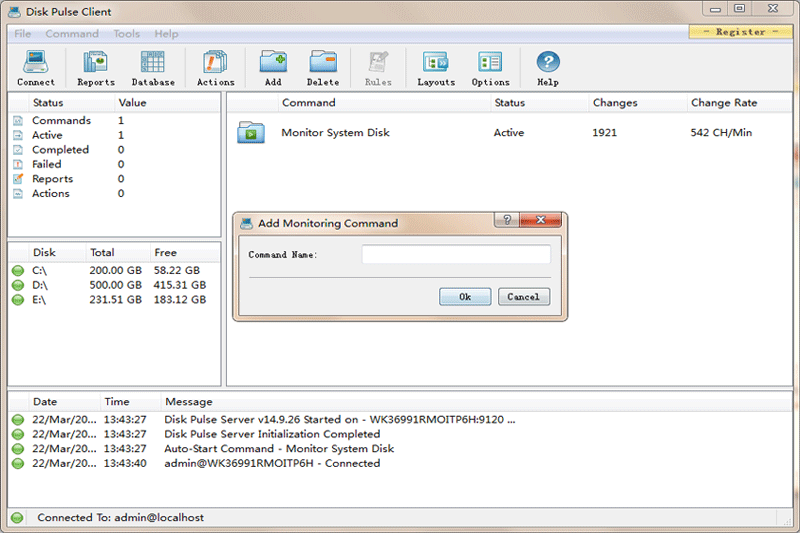This screenshot has height=533, width=800.
Task: Click the Monitor System Disk folder icon
Action: tap(251, 132)
